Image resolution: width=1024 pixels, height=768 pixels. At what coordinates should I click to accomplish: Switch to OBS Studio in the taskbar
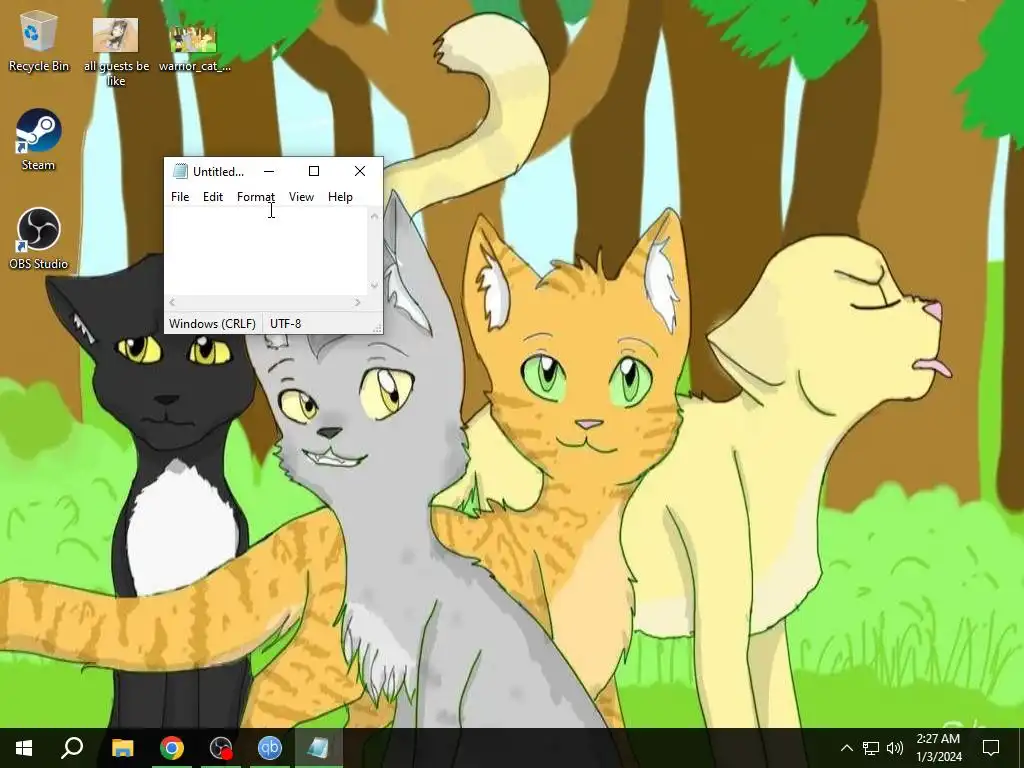[221, 748]
